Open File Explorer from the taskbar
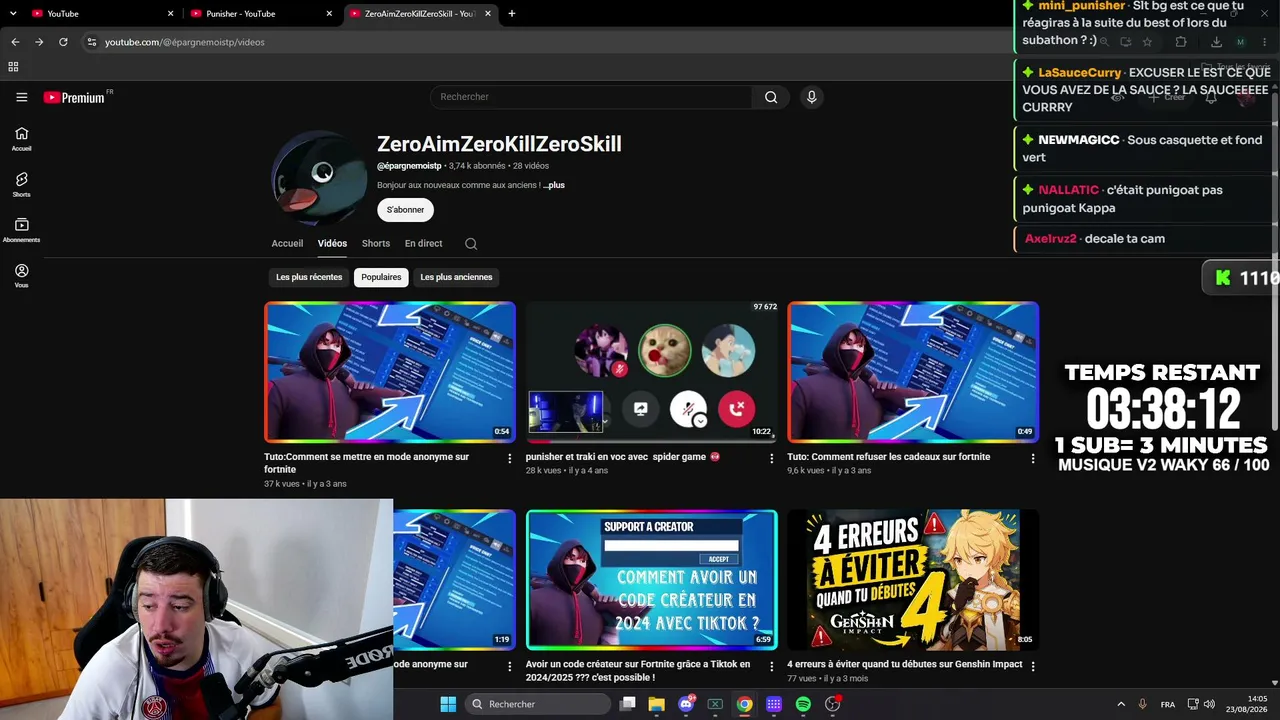Image resolution: width=1280 pixels, height=720 pixels. coord(656,704)
